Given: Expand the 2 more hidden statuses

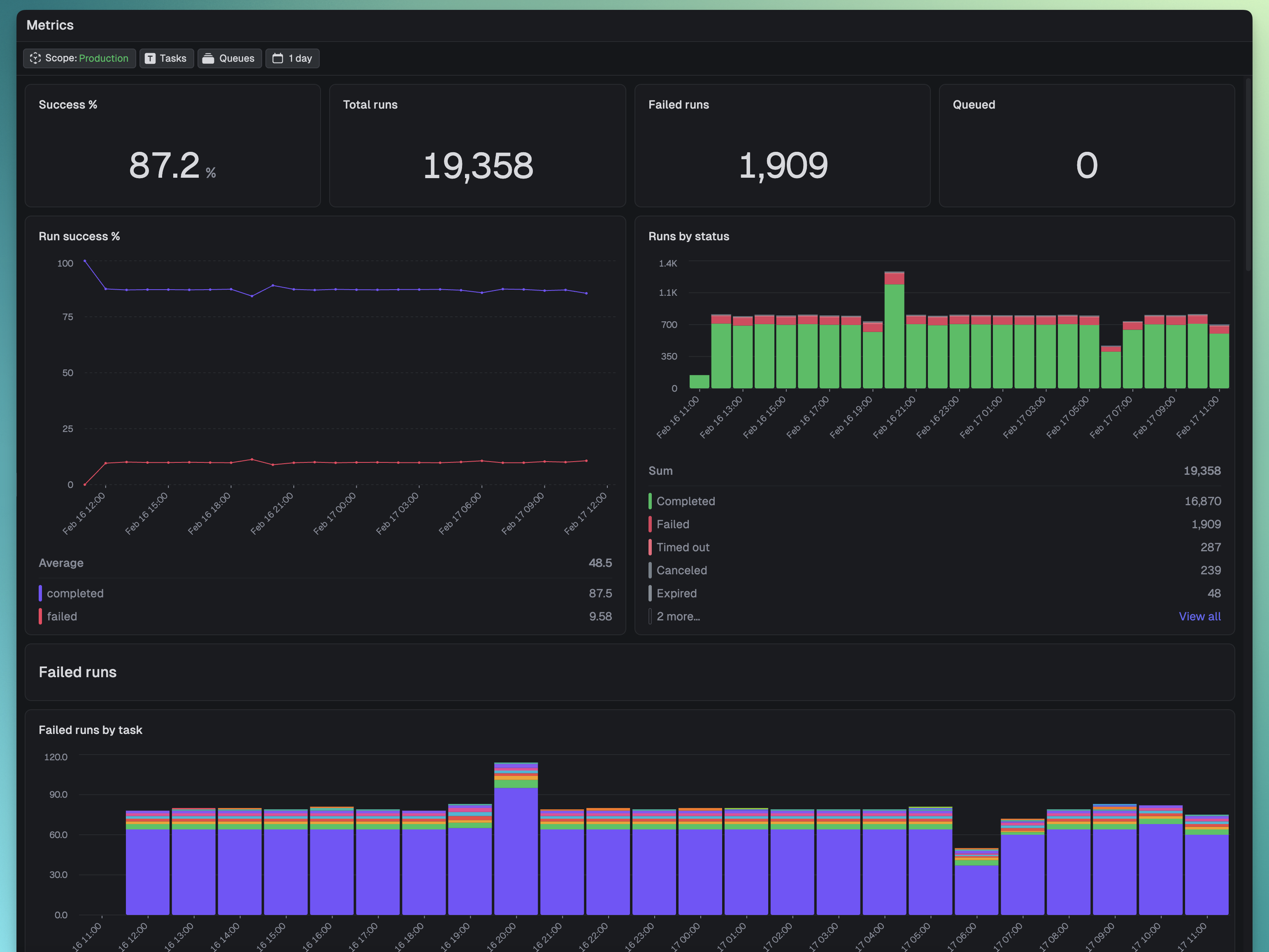Looking at the screenshot, I should pyautogui.click(x=678, y=616).
